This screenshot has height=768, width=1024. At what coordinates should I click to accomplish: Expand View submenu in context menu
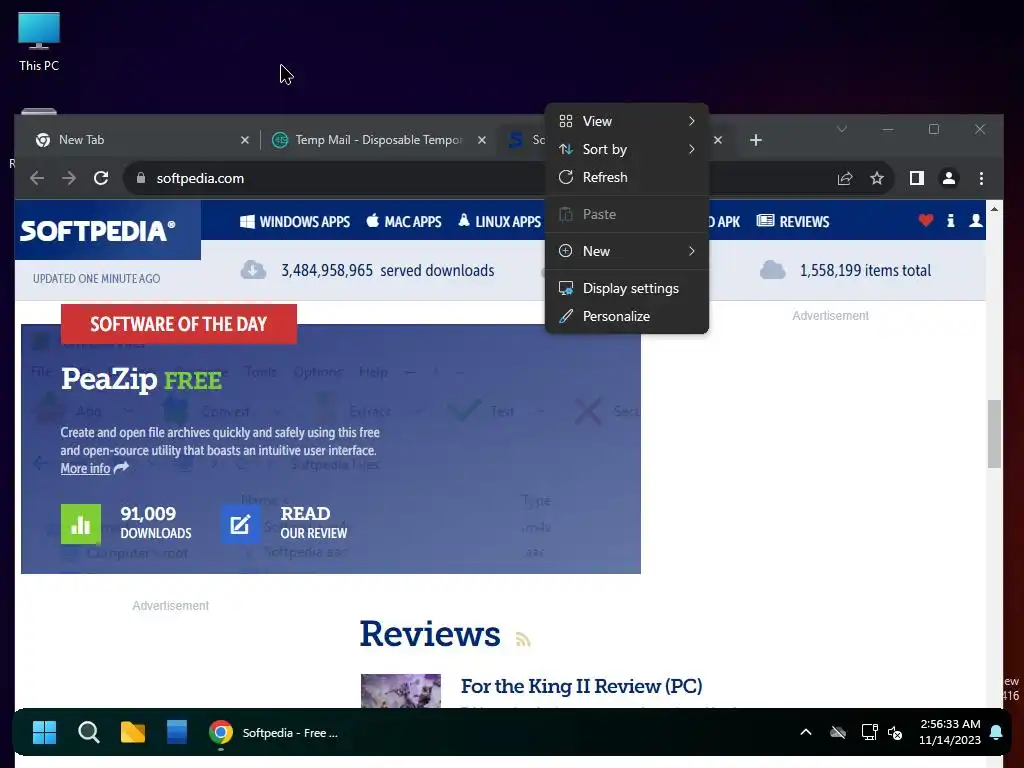[627, 121]
